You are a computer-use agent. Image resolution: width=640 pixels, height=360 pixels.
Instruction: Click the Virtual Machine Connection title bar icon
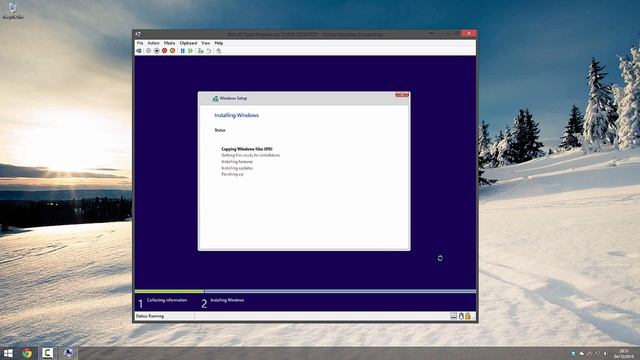click(138, 34)
